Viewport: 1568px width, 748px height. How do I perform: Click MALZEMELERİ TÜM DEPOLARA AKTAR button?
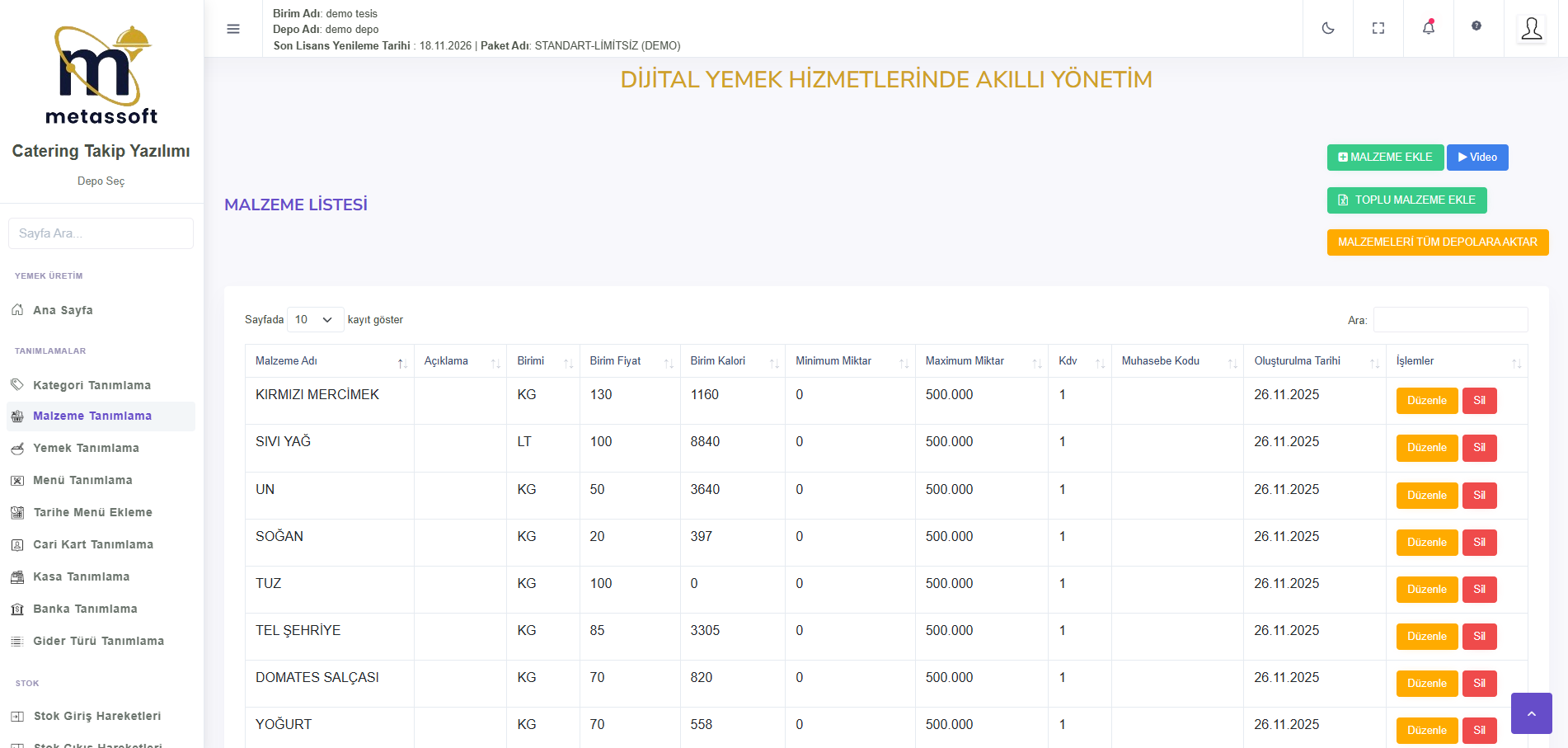coord(1437,242)
